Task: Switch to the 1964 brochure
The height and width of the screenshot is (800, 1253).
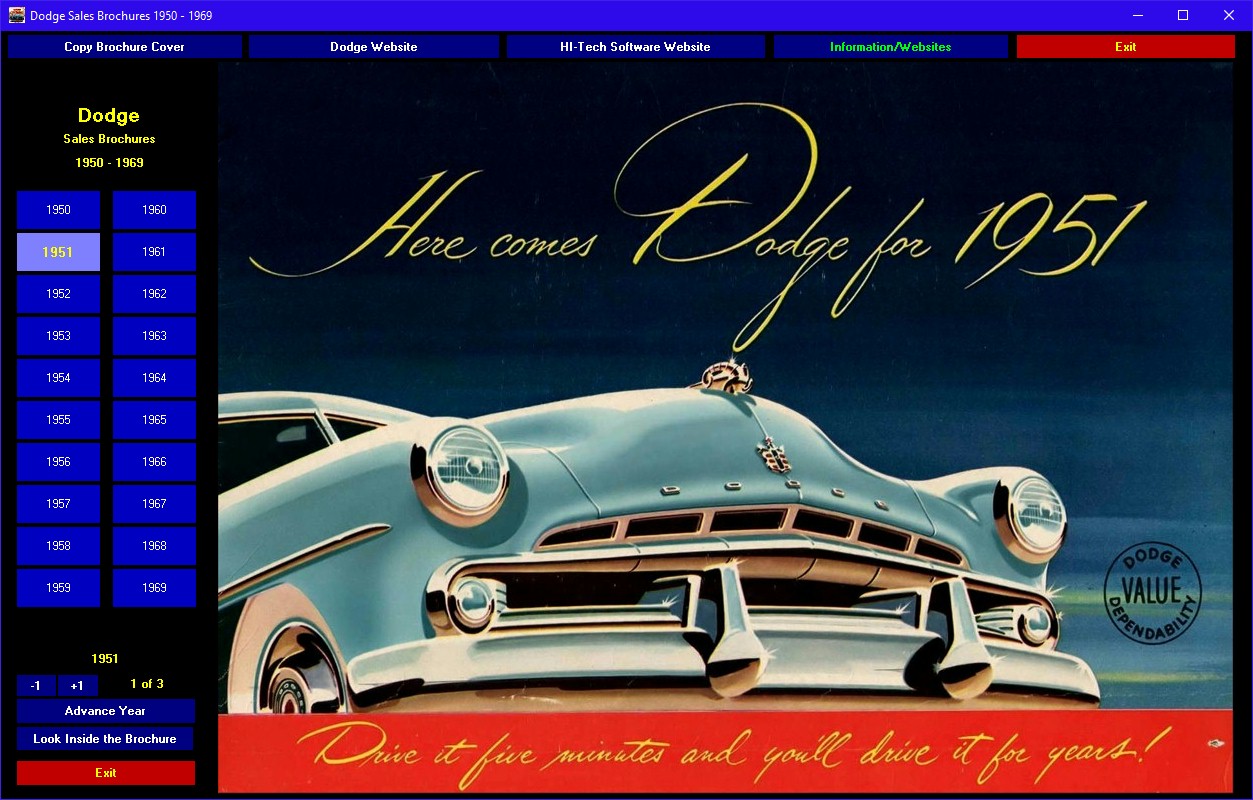Action: coord(154,378)
